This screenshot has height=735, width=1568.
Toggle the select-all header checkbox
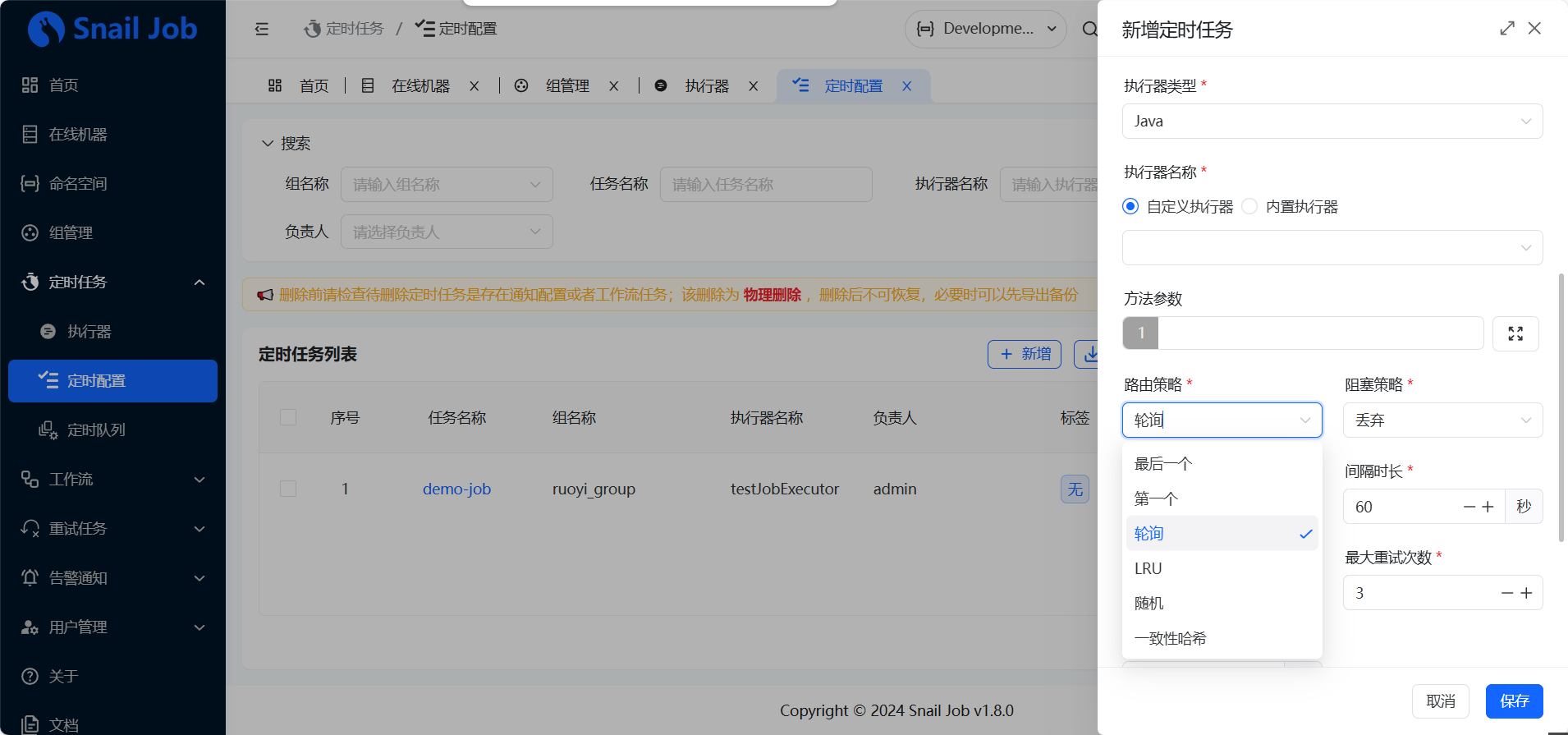(x=288, y=417)
